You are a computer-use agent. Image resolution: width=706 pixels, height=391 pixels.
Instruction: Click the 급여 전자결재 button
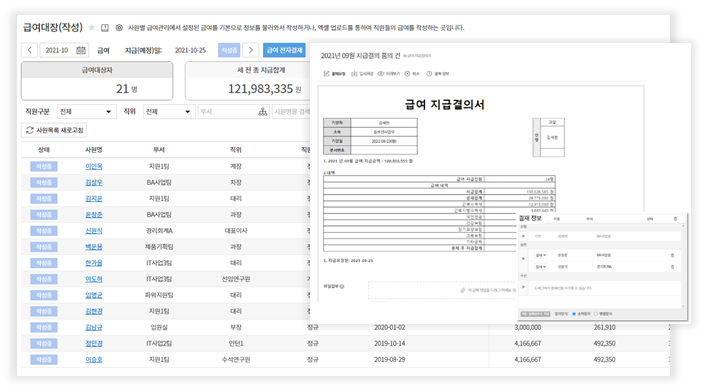pyautogui.click(x=285, y=50)
